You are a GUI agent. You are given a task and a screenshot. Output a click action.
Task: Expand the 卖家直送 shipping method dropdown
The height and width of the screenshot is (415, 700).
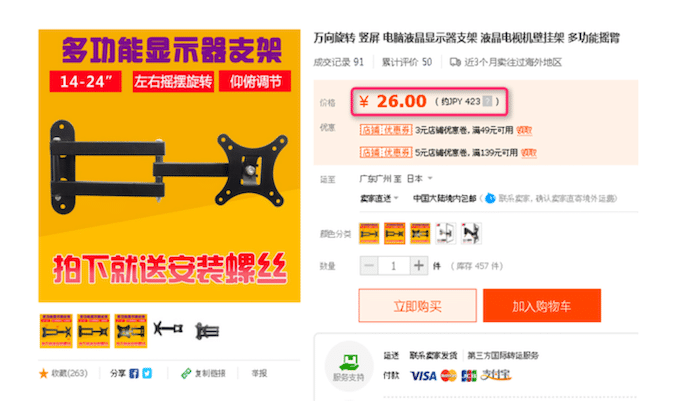click(379, 199)
